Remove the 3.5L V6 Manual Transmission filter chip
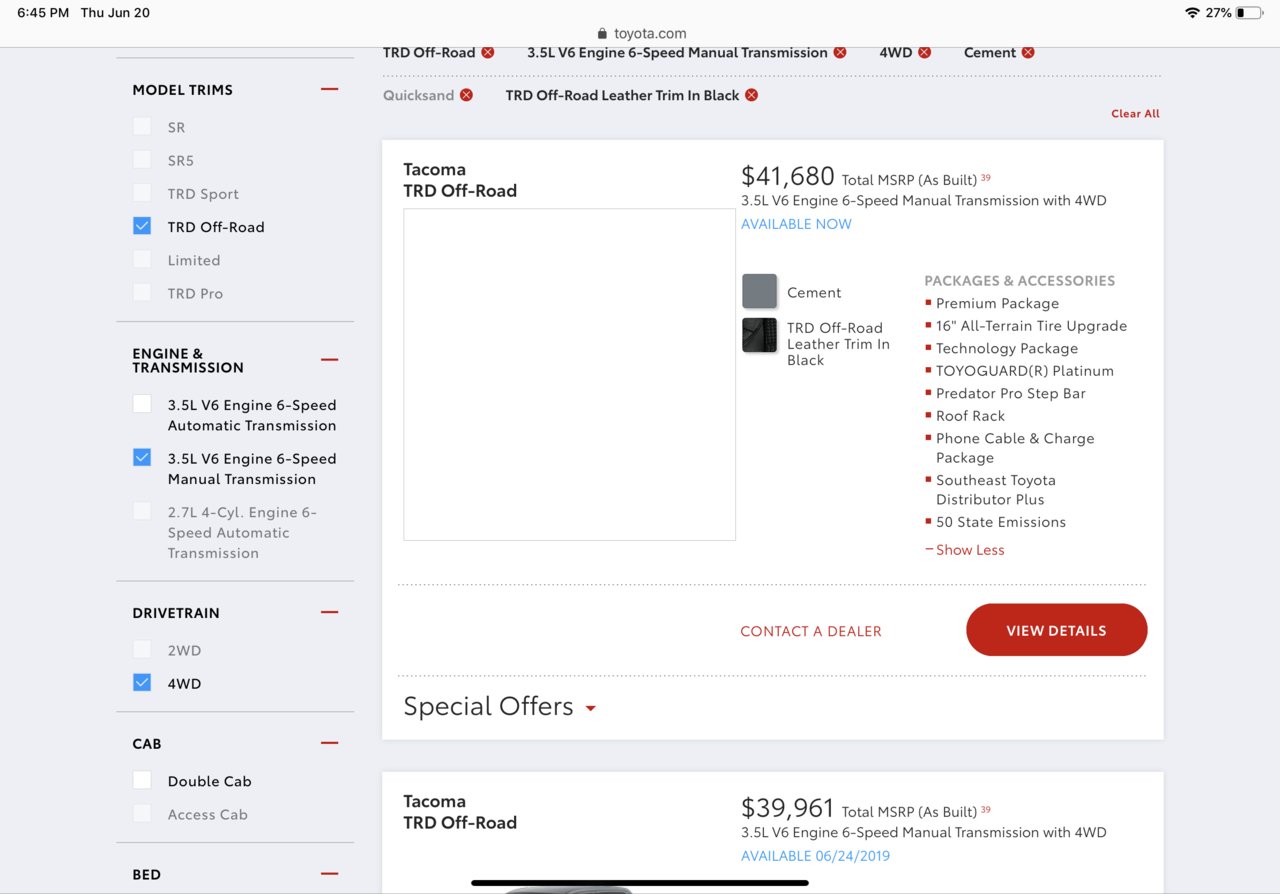The image size is (1280, 894). (840, 53)
